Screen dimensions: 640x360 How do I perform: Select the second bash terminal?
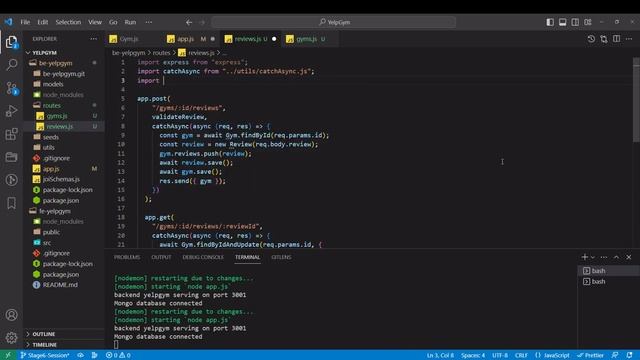click(608, 281)
